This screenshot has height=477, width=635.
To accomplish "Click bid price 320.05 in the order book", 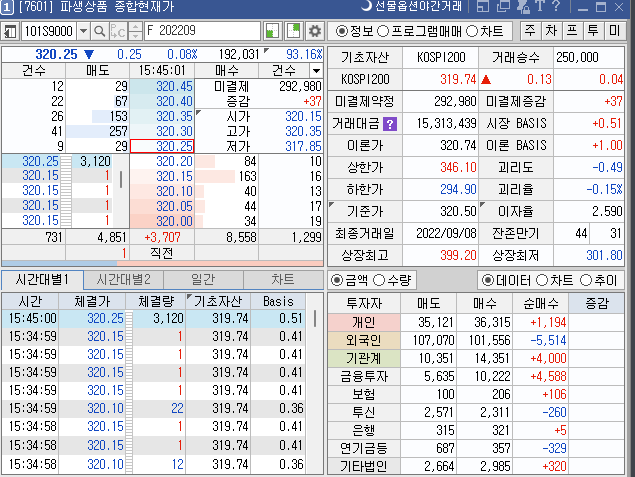I will click(162, 206).
